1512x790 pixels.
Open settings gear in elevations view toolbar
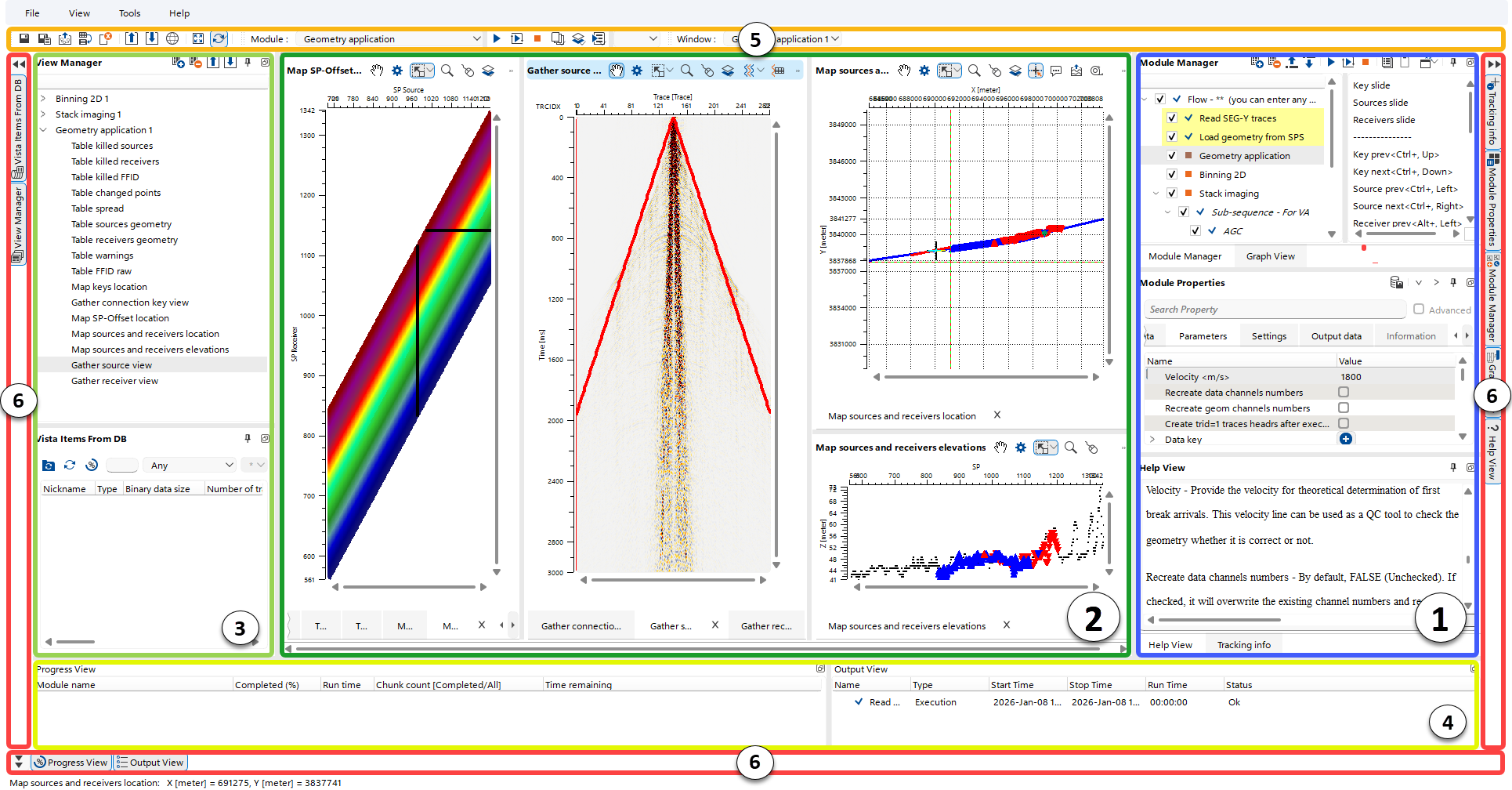(x=1021, y=448)
